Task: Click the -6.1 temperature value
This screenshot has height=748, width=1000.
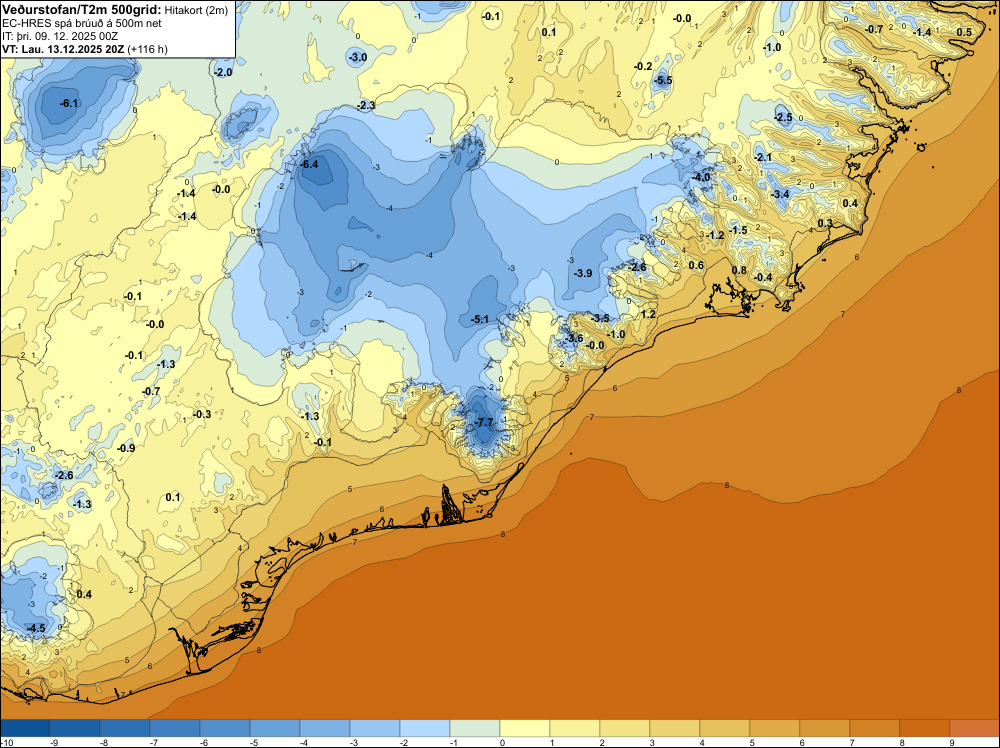Action: pos(69,103)
